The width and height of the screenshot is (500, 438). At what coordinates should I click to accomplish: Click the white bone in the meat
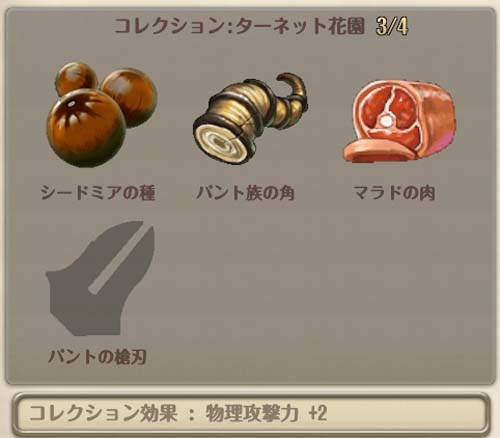click(x=386, y=120)
